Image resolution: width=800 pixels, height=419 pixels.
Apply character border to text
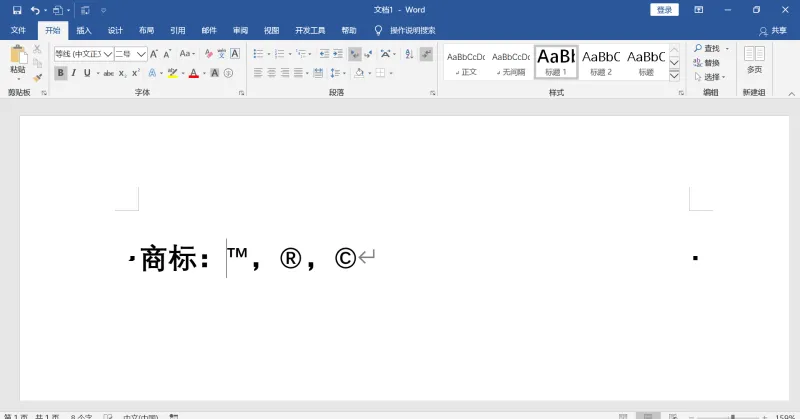tap(235, 54)
